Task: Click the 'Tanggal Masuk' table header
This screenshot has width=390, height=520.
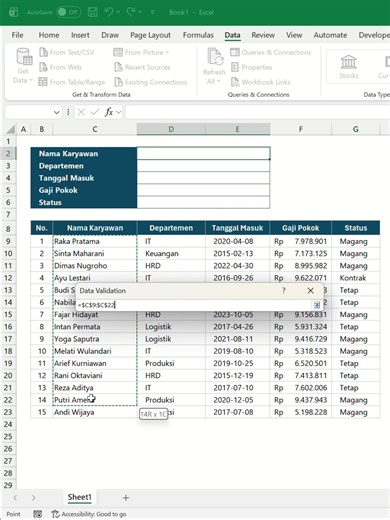Action: coord(238,228)
